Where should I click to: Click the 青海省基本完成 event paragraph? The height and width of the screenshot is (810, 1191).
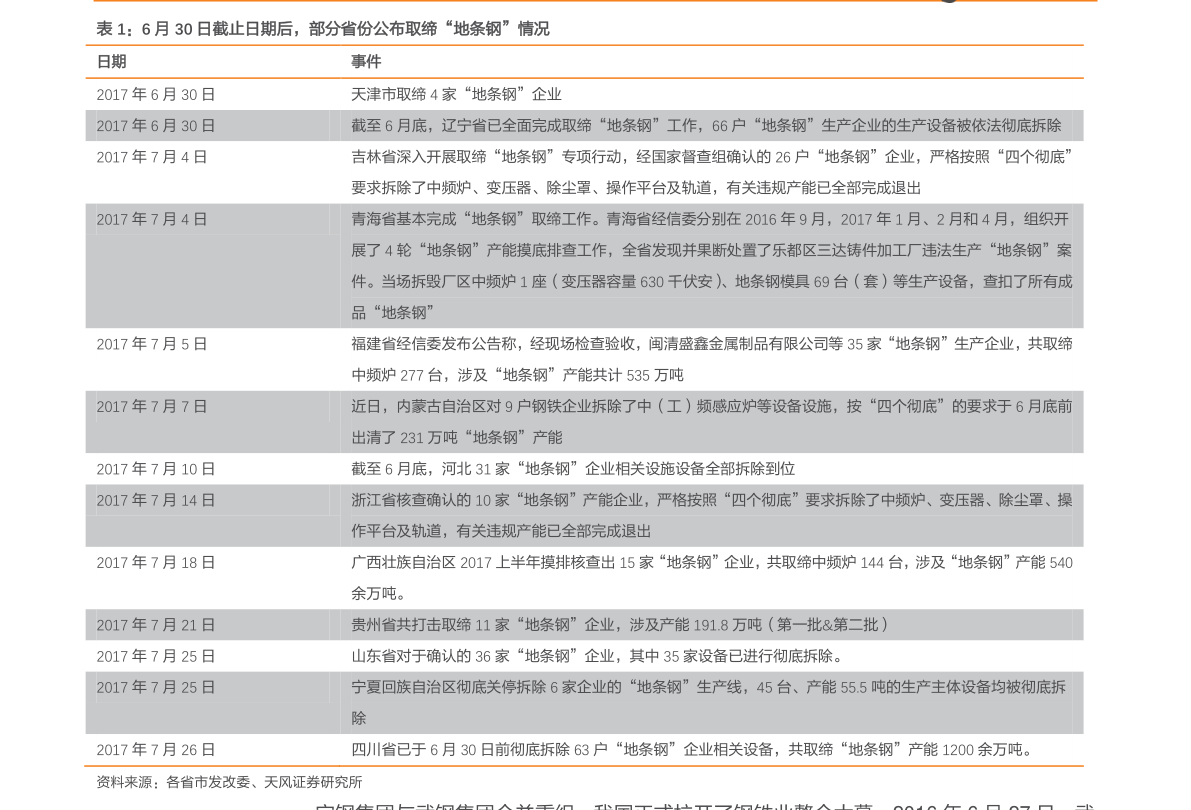(x=711, y=266)
